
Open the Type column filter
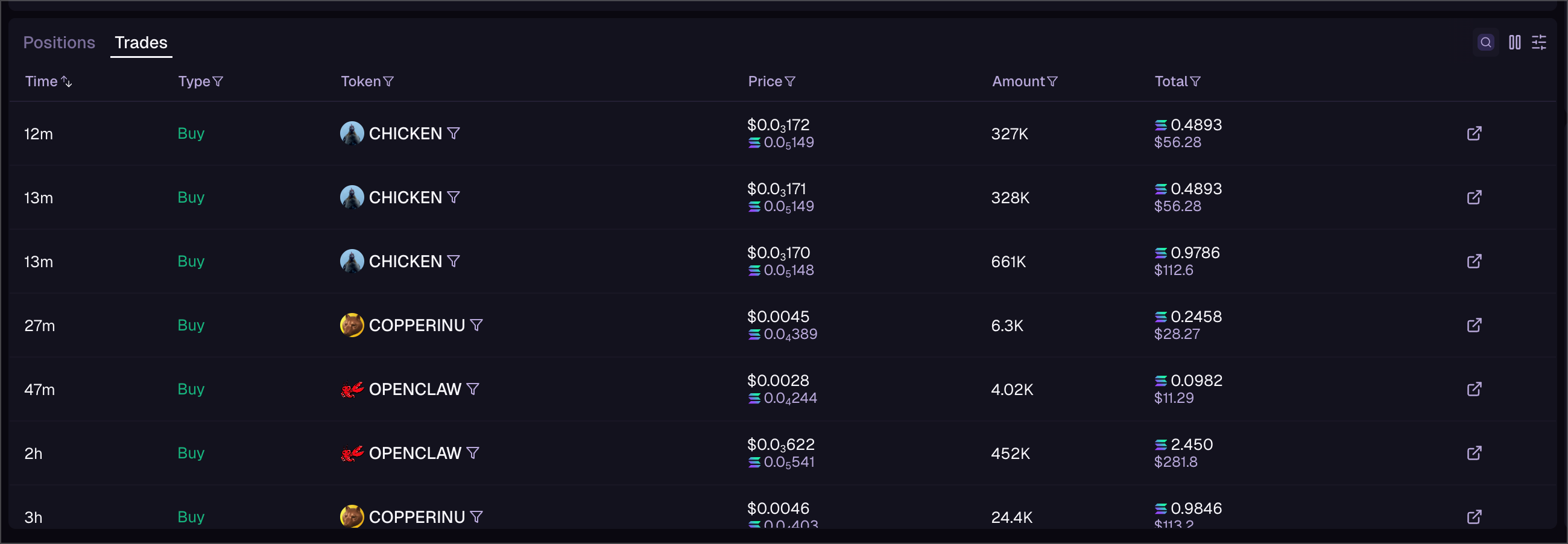pos(218,81)
